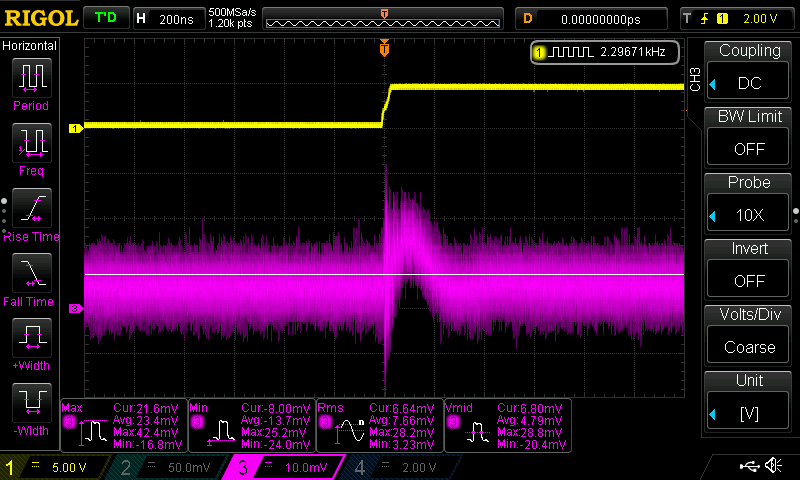Choose the Fall Time measurement icon
Screen dimensions: 800x480
(x=32, y=272)
